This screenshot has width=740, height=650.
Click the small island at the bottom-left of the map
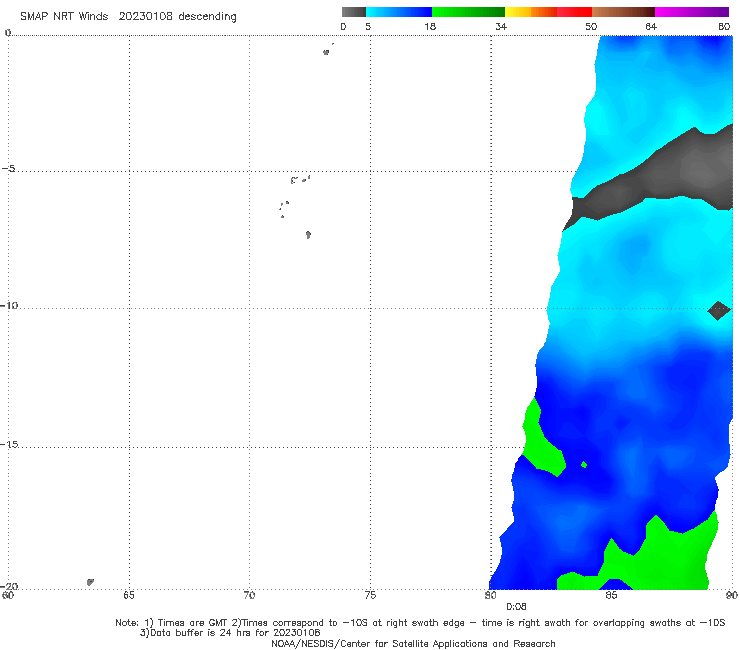pyautogui.click(x=90, y=582)
